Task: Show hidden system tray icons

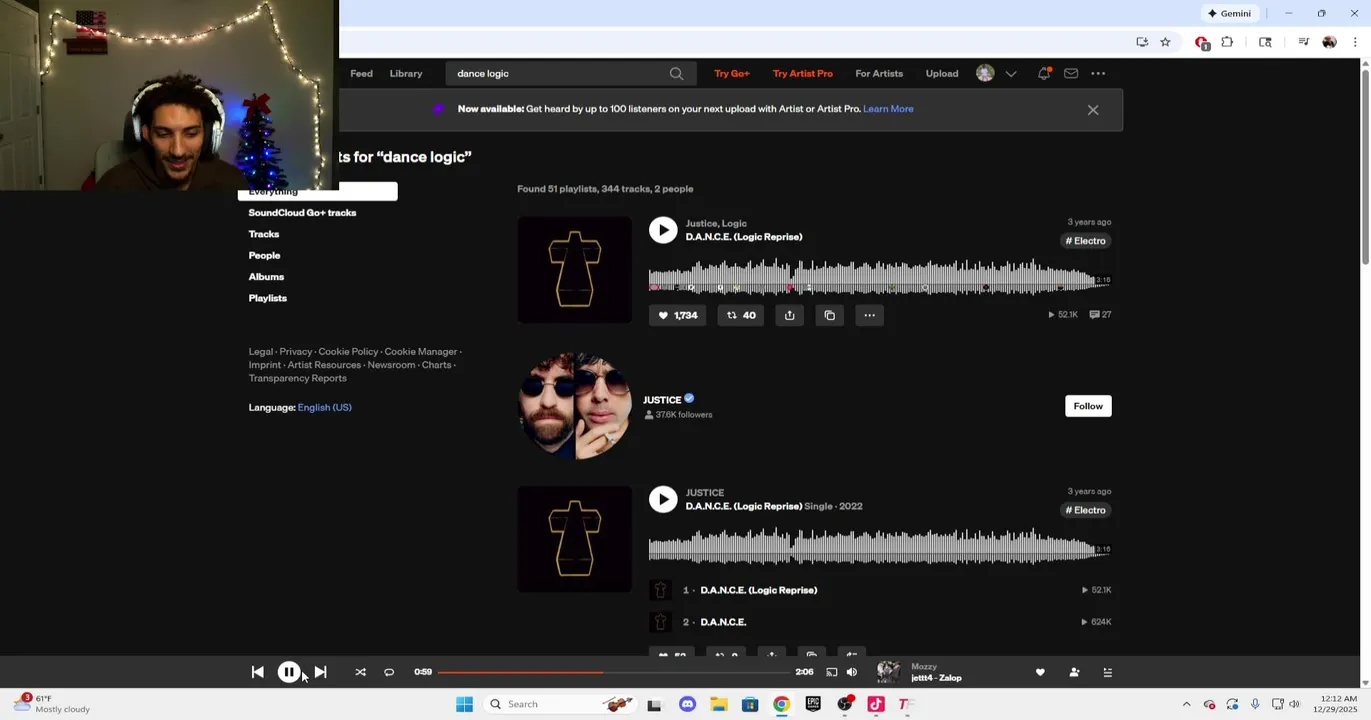Action: (1186, 704)
